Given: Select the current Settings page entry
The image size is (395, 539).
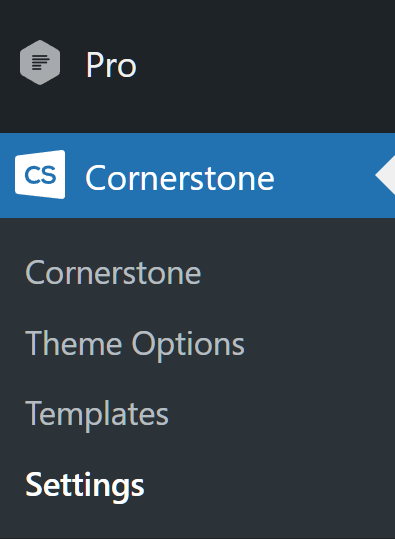Looking at the screenshot, I should (85, 485).
